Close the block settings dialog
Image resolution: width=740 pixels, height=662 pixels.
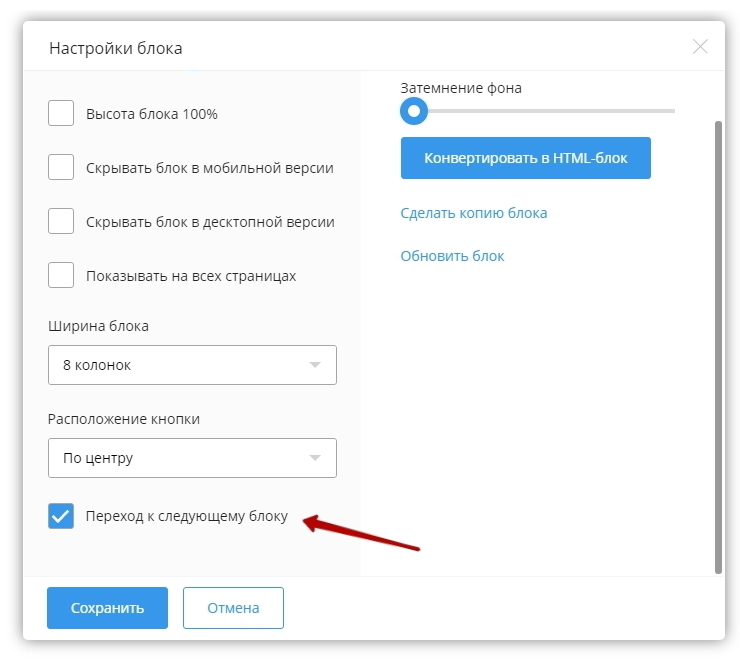[700, 47]
